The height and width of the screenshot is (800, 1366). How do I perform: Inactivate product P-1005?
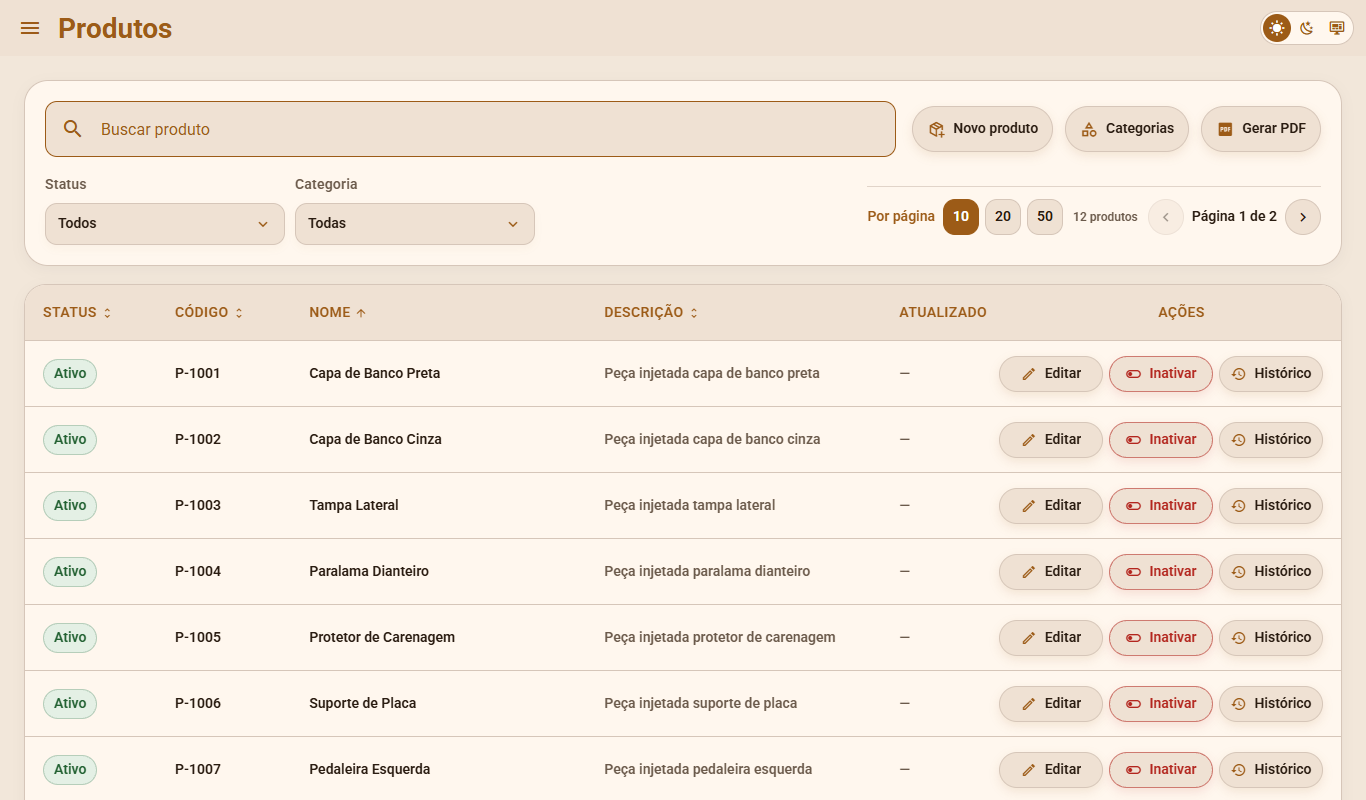pos(1161,638)
